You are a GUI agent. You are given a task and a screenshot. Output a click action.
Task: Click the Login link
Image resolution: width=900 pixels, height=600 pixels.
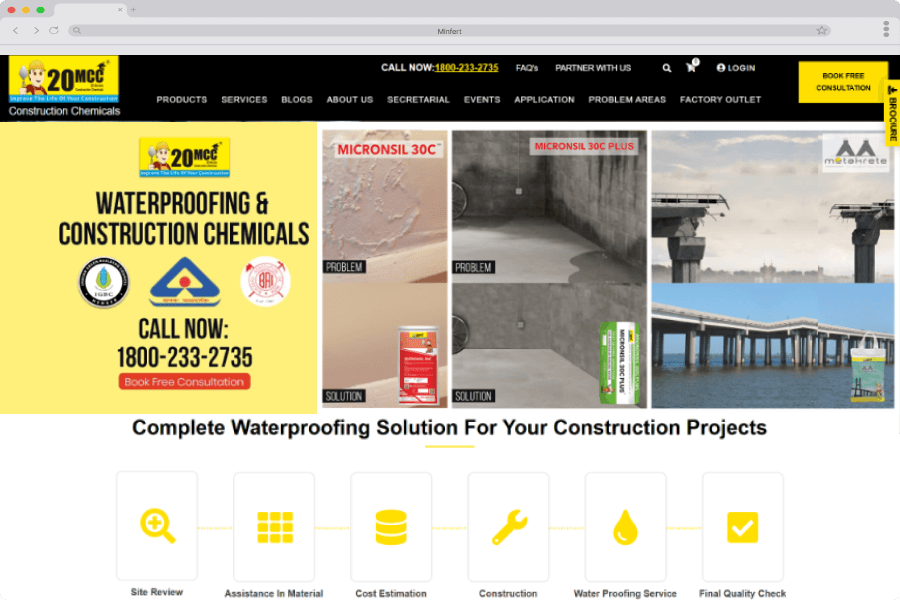[736, 68]
